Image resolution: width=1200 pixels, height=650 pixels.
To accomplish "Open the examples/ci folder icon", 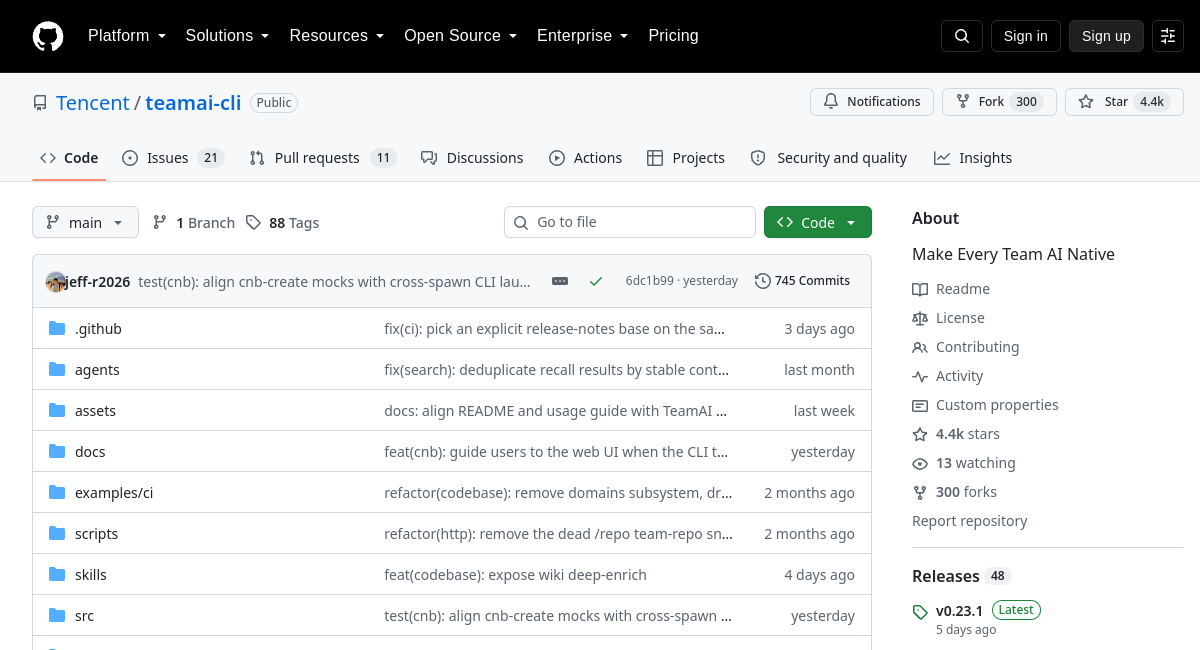I will [57, 493].
